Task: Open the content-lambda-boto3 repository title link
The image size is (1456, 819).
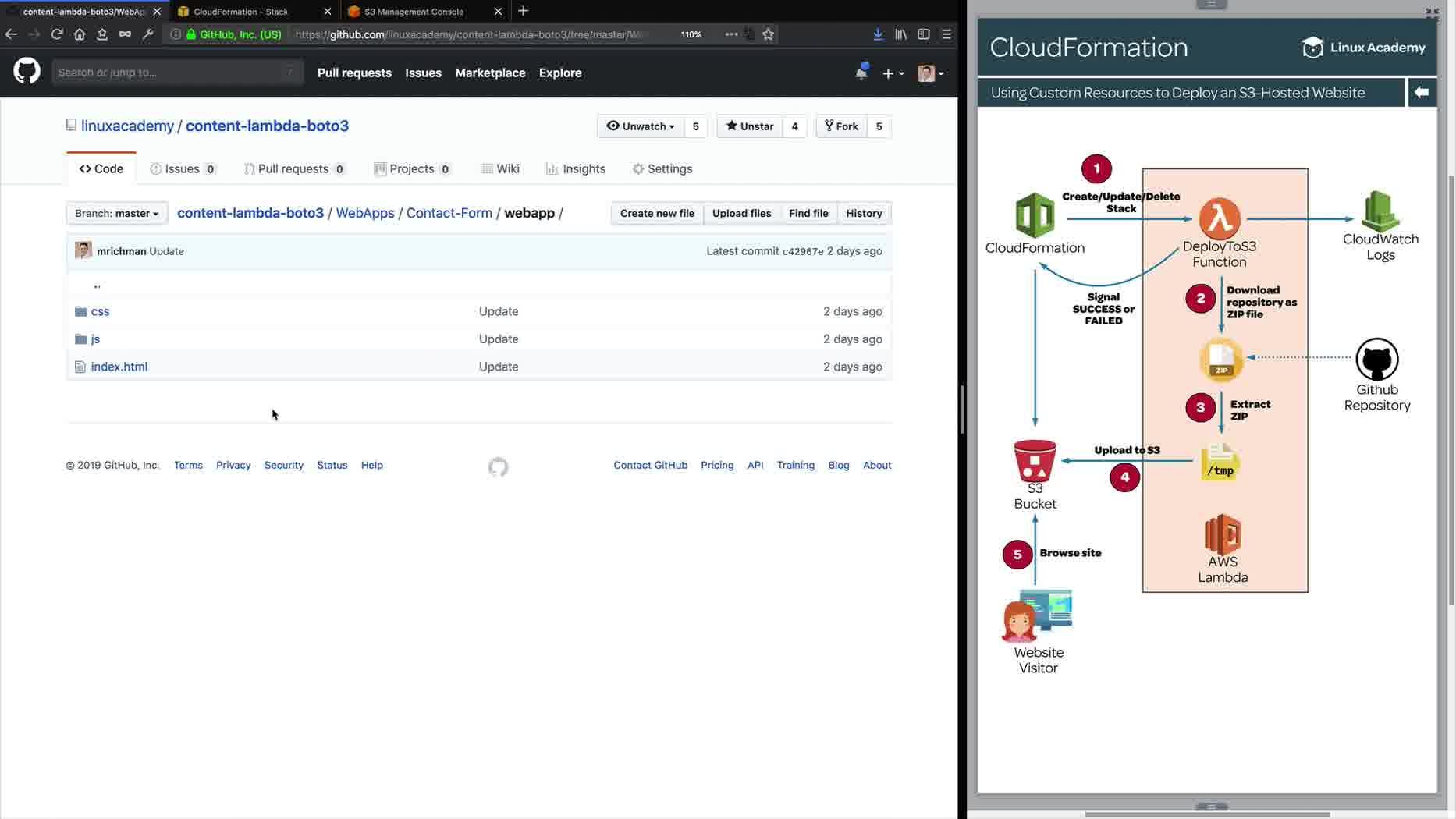Action: point(267,126)
